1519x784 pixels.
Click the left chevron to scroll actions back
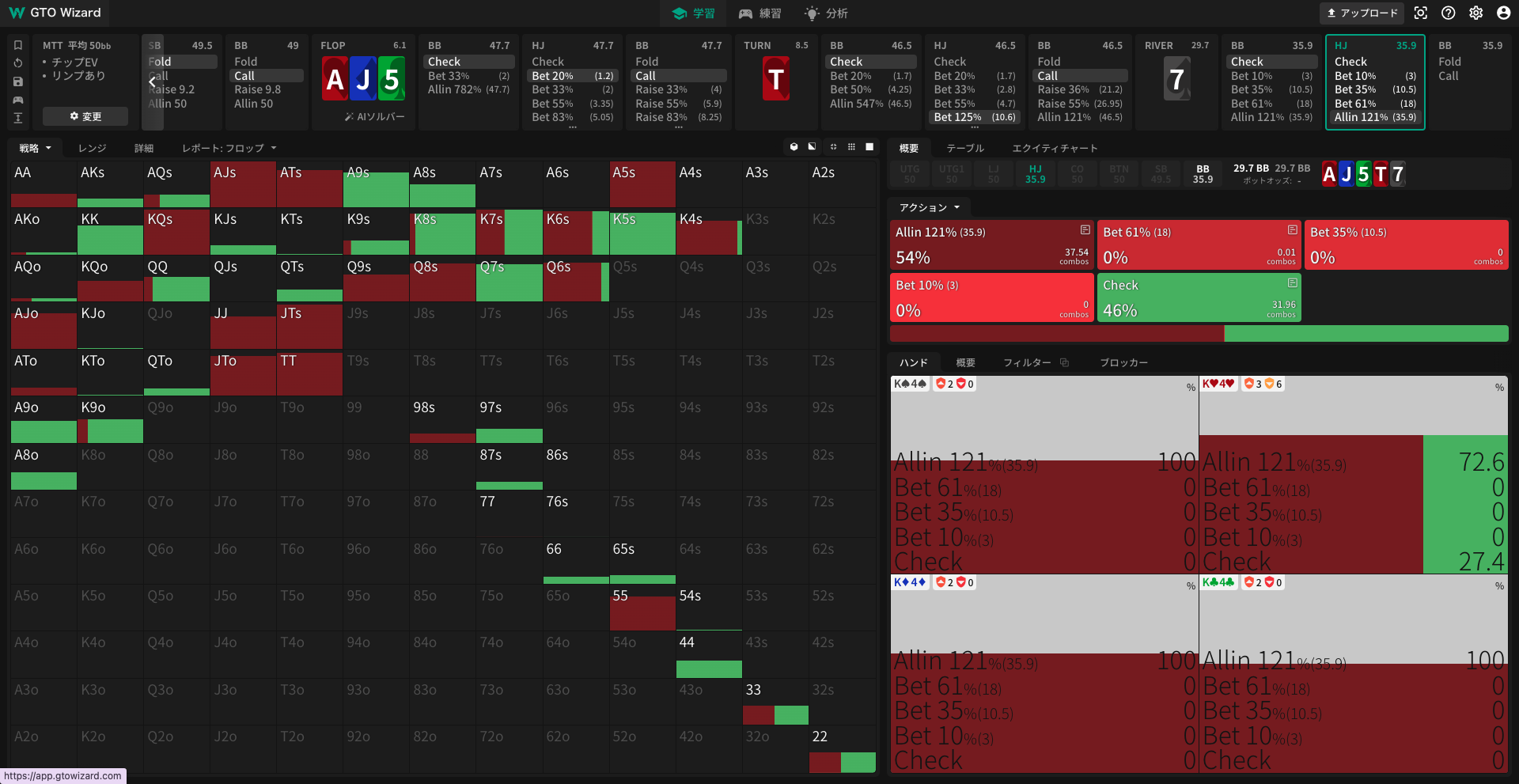click(152, 81)
